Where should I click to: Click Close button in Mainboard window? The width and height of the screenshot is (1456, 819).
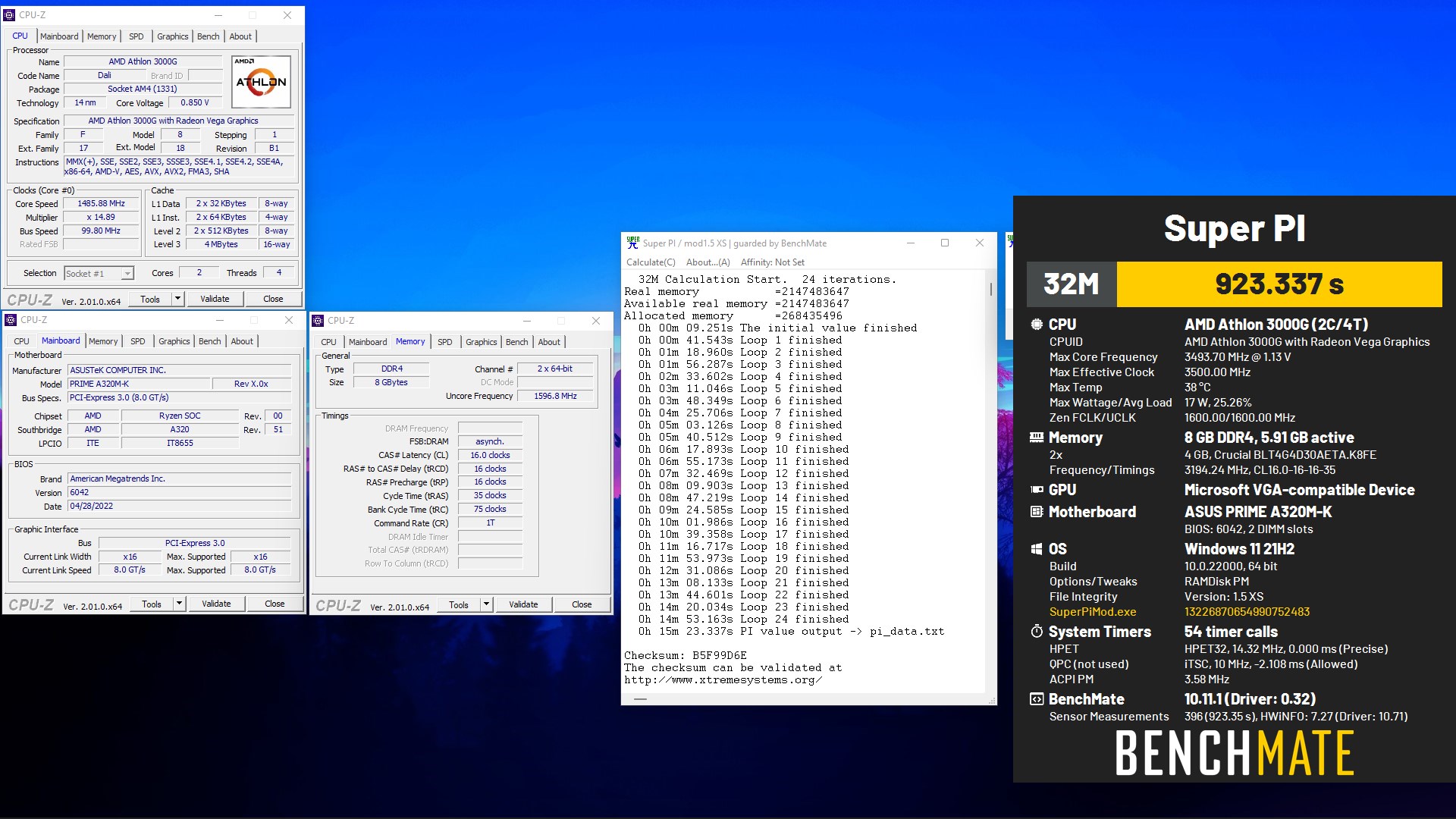point(275,604)
